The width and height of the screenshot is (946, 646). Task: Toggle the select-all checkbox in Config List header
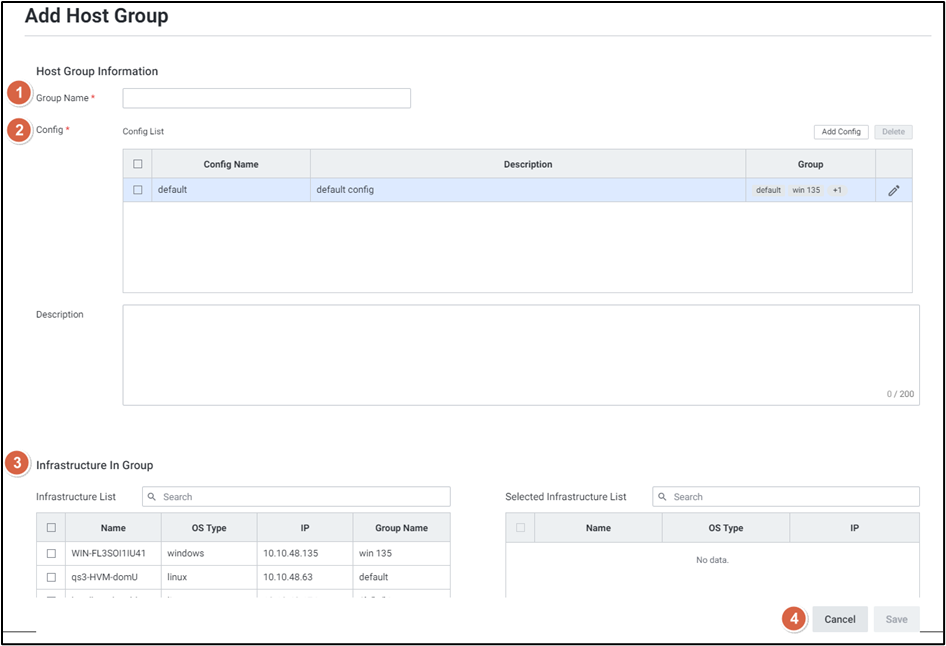pos(138,164)
